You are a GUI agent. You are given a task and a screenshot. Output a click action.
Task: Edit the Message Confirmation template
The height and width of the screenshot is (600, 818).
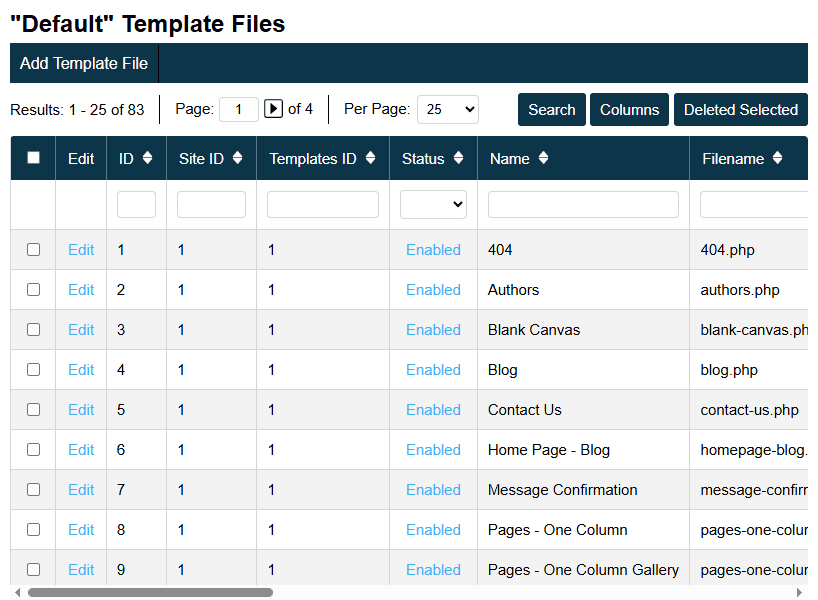[x=81, y=490]
